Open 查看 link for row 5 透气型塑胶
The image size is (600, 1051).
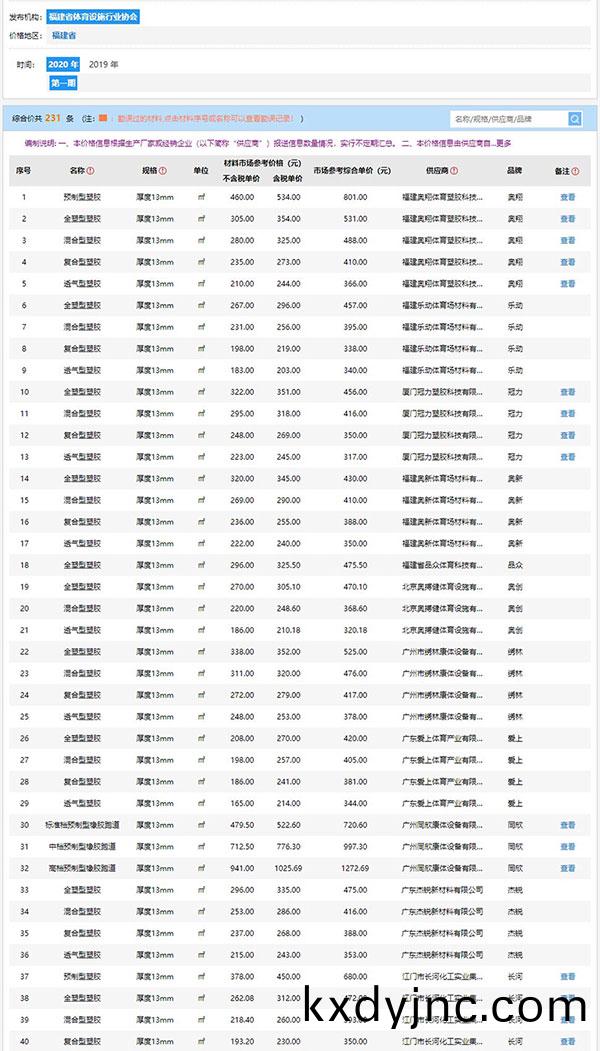click(567, 284)
